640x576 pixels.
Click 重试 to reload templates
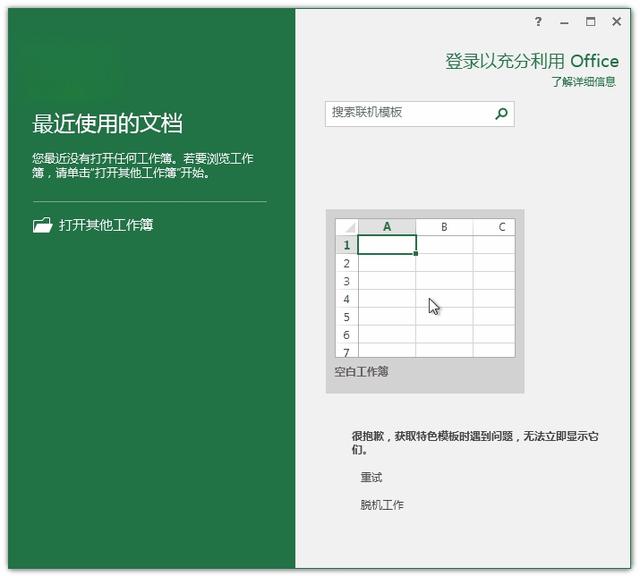[371, 477]
